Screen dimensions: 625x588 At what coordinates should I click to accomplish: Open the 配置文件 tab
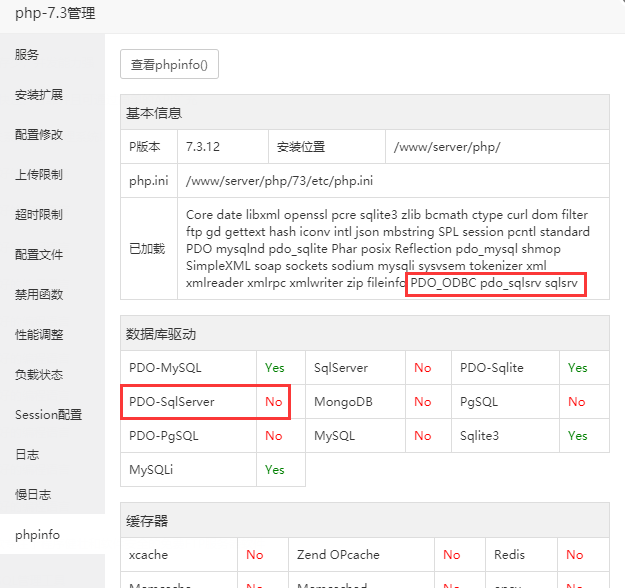pyautogui.click(x=52, y=254)
